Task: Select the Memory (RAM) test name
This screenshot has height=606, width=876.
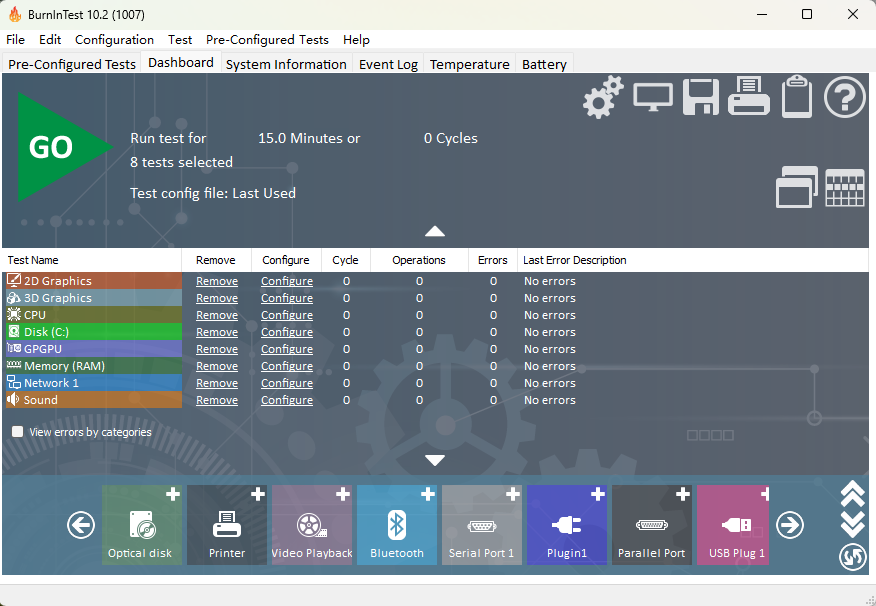Action: (94, 366)
